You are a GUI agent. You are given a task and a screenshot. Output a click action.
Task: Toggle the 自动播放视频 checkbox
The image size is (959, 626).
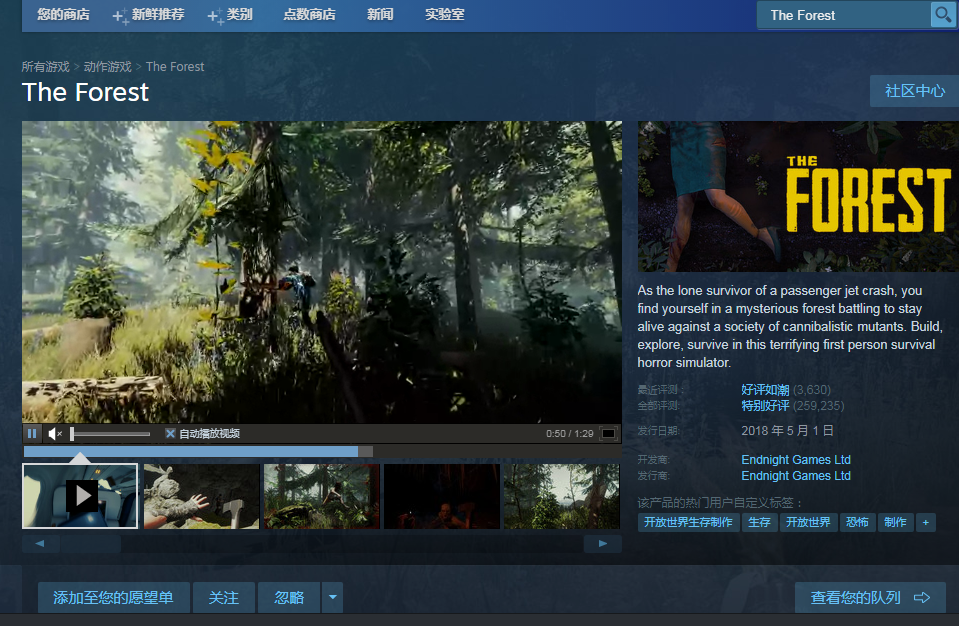(171, 433)
